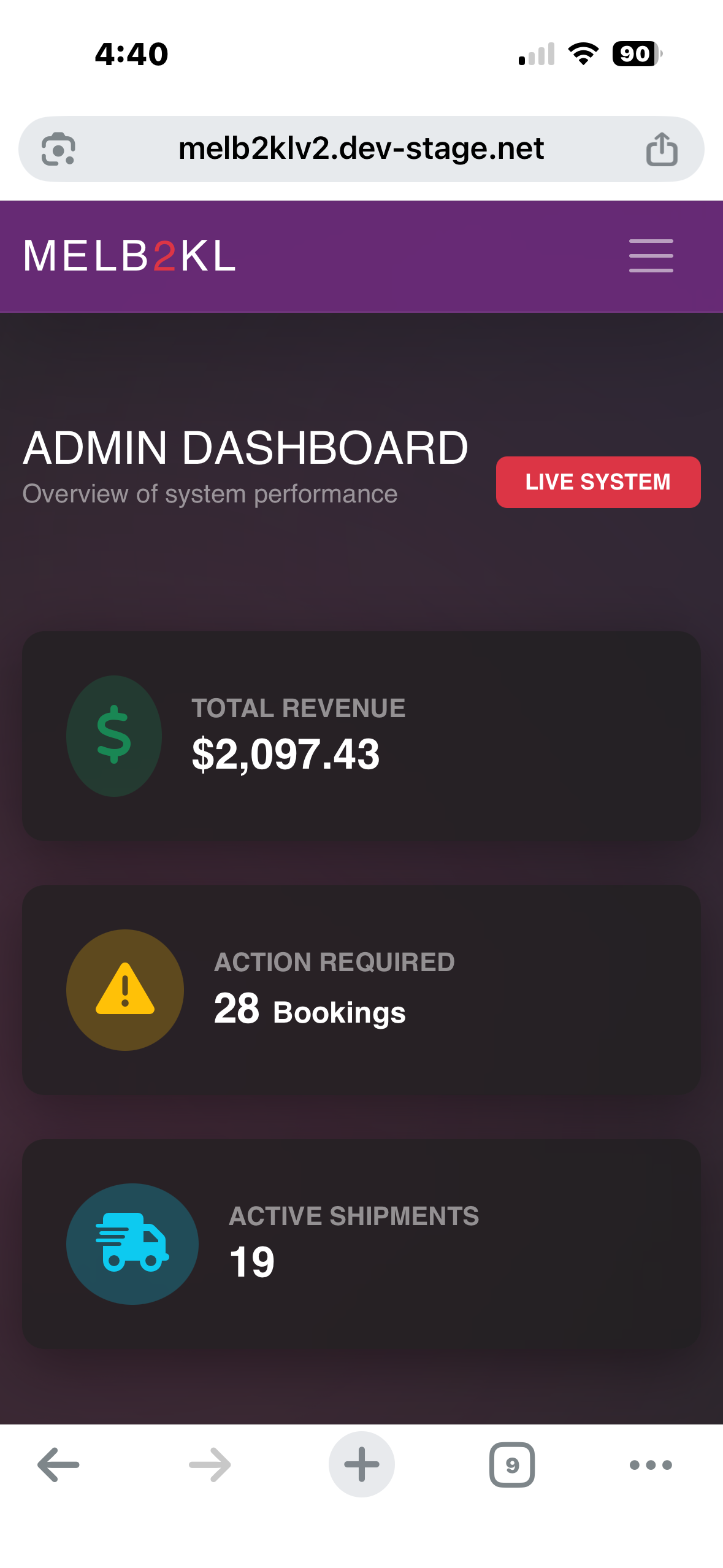Open the hamburger navigation menu

coord(651,256)
